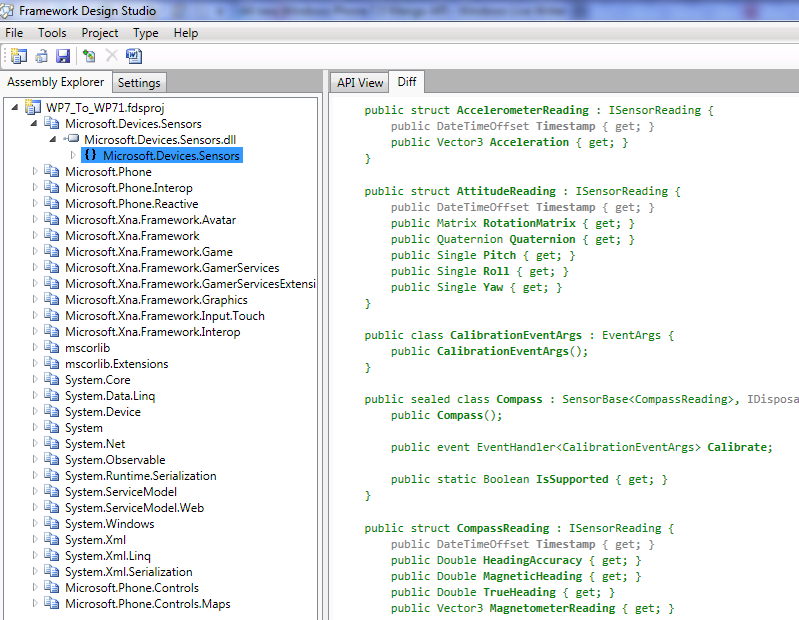The width and height of the screenshot is (799, 620).
Task: Open the Type menu
Action: click(146, 33)
